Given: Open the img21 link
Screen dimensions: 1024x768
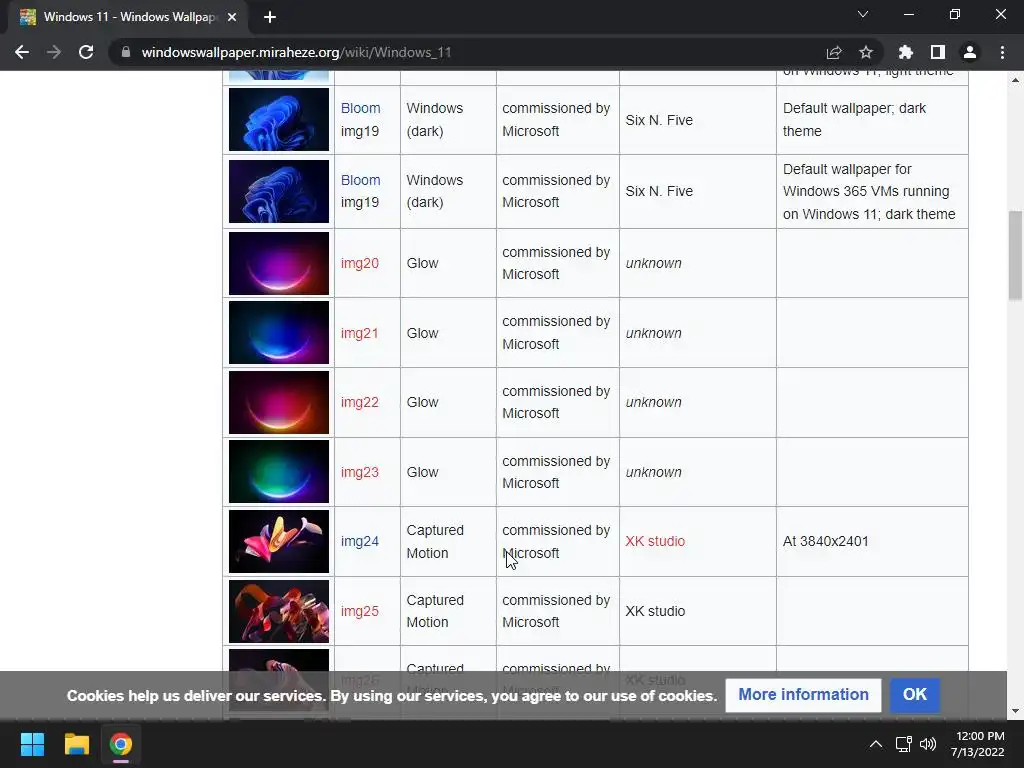Looking at the screenshot, I should pos(360,333).
